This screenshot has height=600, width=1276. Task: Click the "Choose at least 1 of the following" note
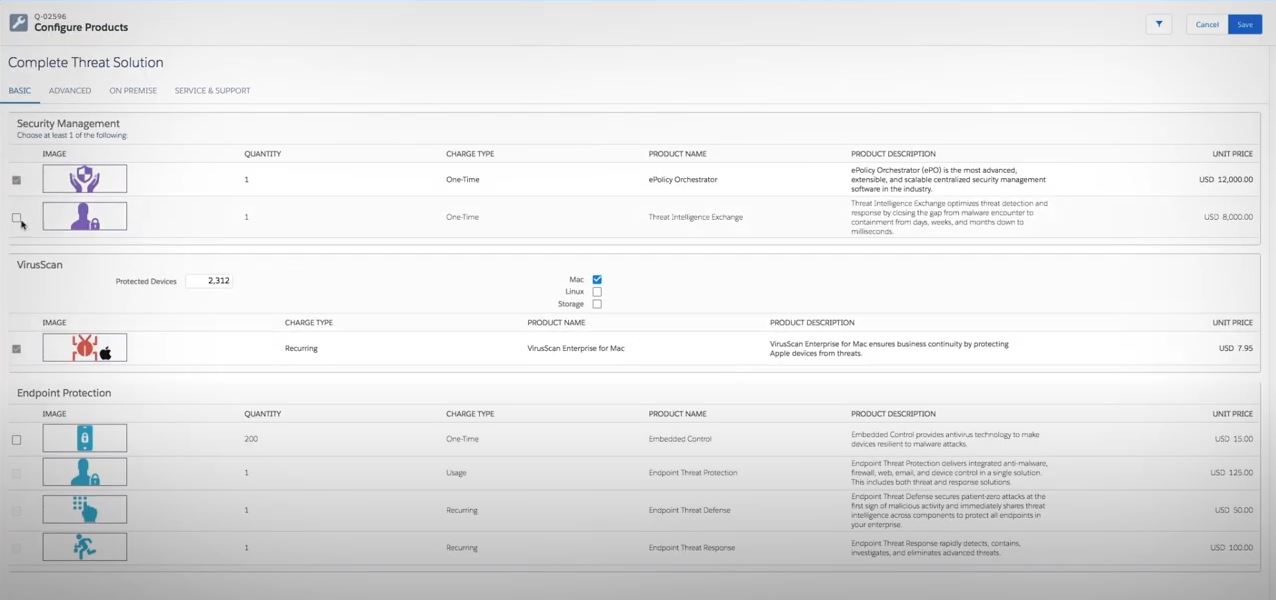[72, 136]
